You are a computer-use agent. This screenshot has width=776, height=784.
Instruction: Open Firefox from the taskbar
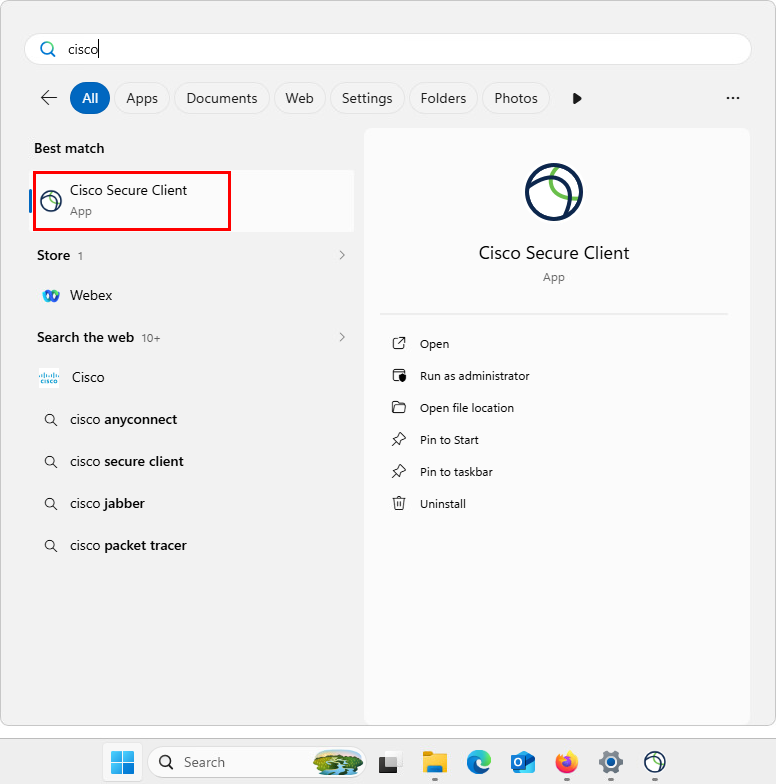pyautogui.click(x=566, y=762)
